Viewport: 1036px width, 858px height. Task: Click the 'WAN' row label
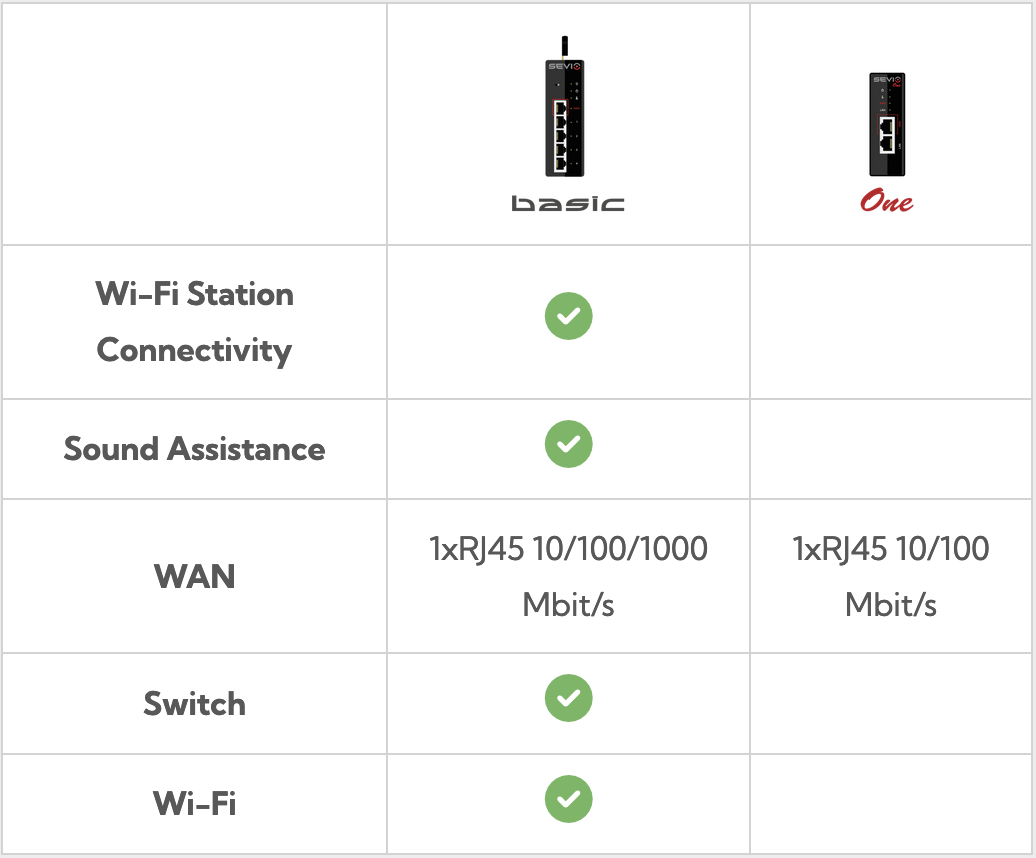click(x=194, y=577)
